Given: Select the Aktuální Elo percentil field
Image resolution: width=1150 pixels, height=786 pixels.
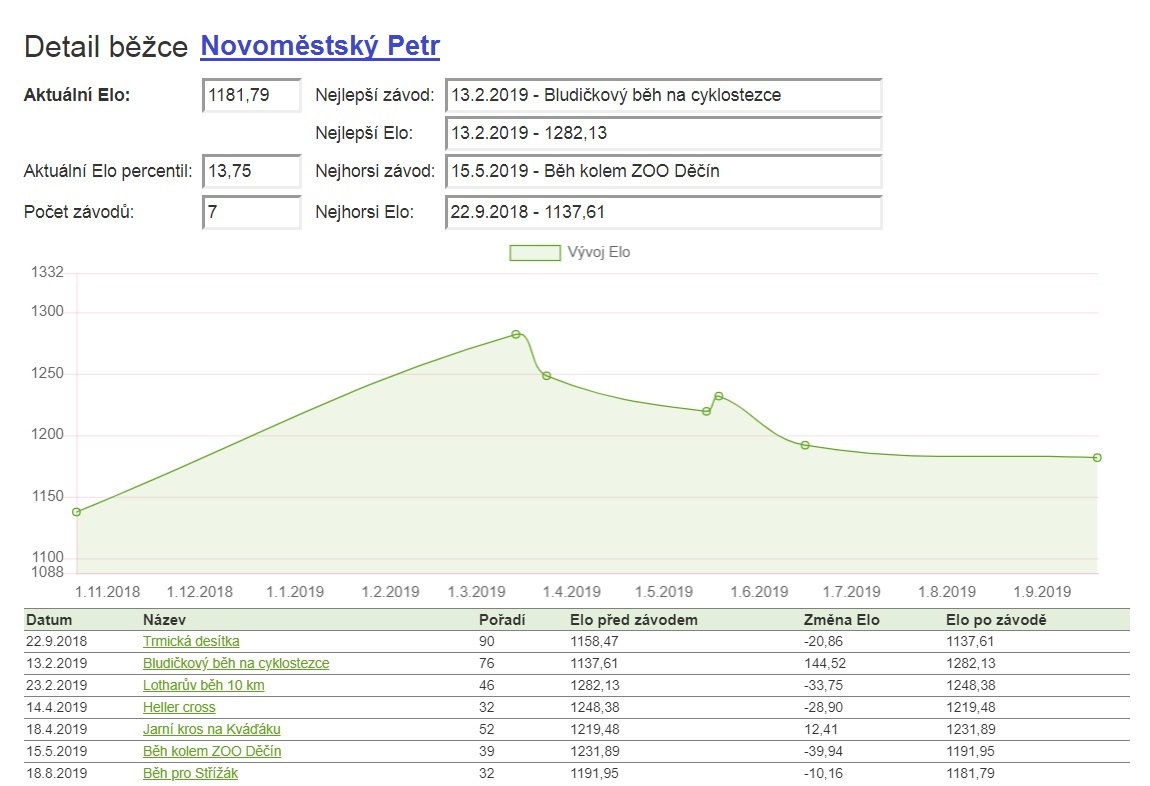Looking at the screenshot, I should [250, 171].
